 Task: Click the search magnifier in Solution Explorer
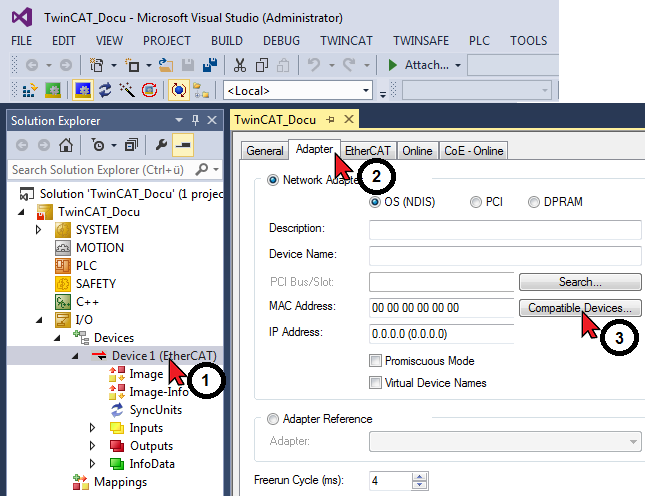point(202,169)
